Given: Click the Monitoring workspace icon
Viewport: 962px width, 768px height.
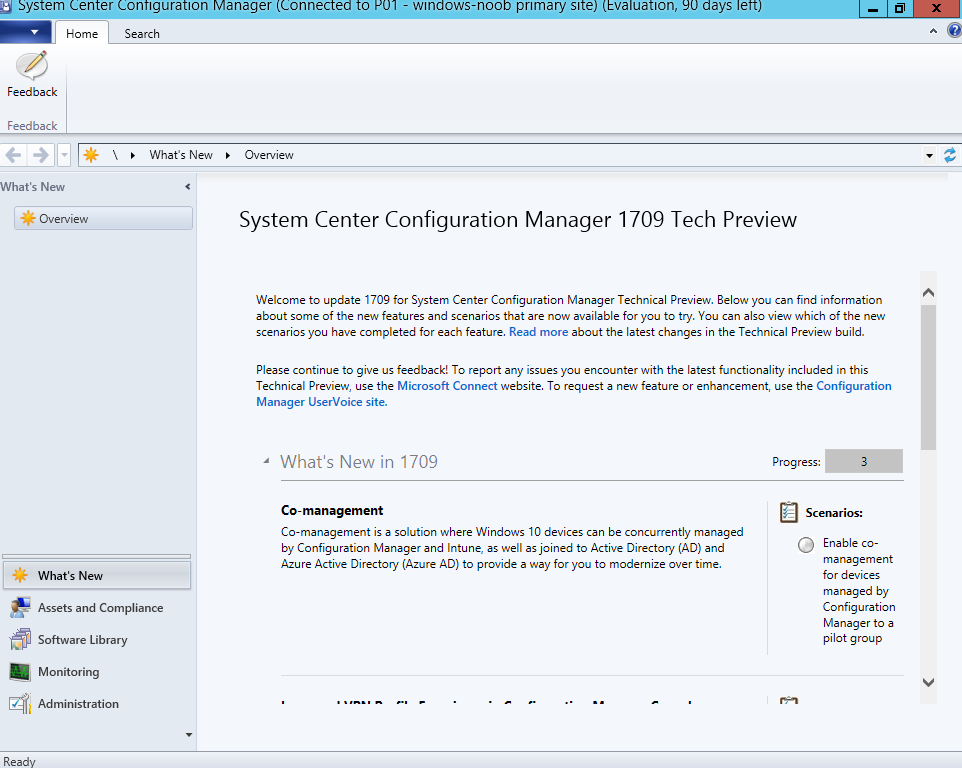Looking at the screenshot, I should click(x=20, y=672).
